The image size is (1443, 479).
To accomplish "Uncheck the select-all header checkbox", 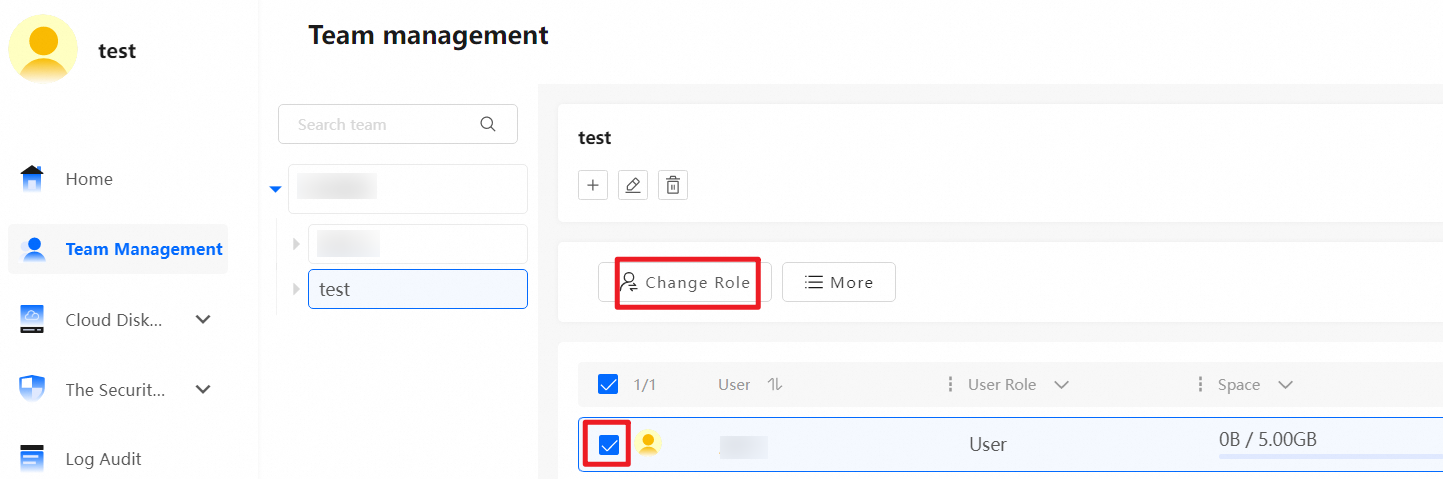I will click(608, 385).
